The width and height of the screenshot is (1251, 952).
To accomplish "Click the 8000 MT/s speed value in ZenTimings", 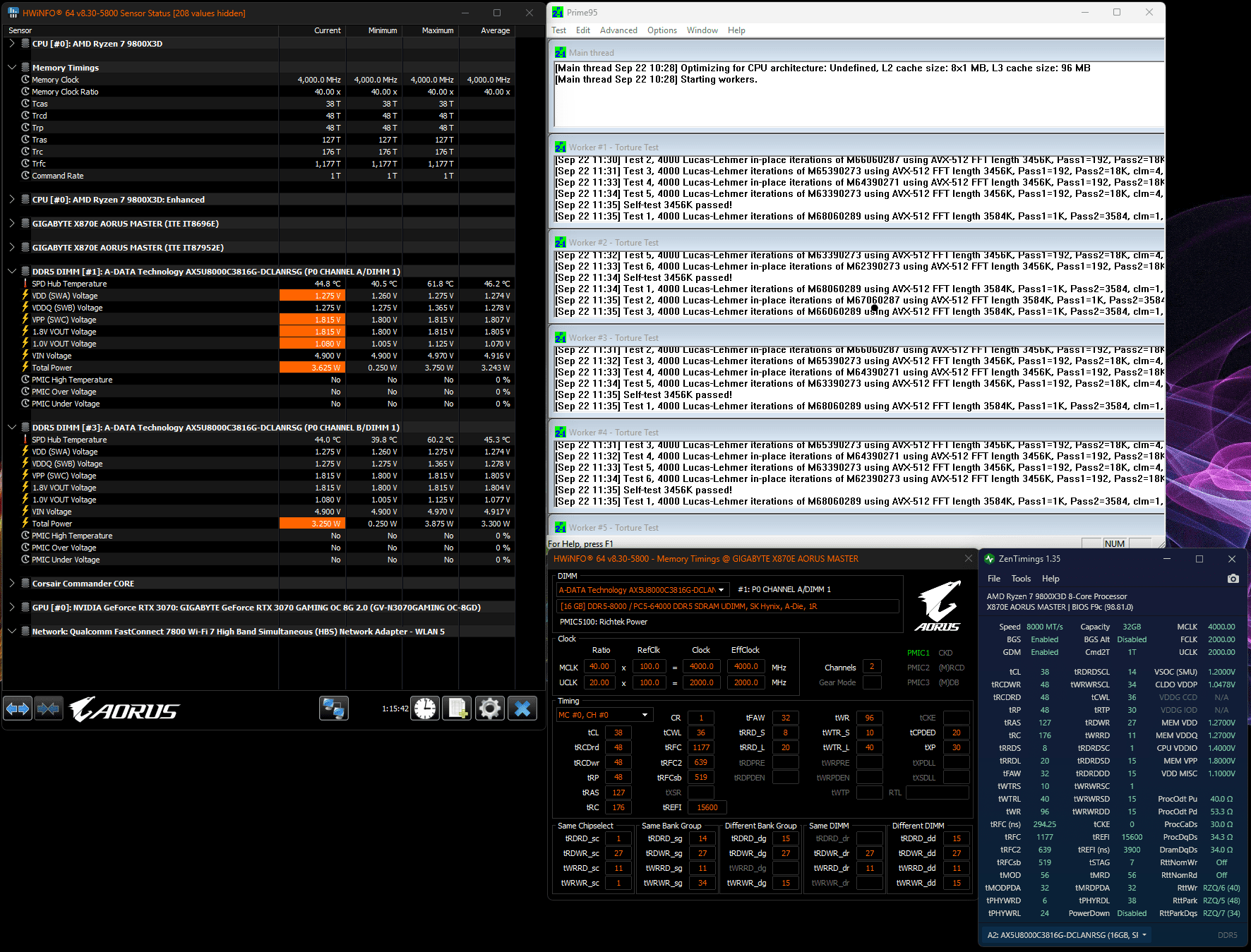I will point(1045,627).
